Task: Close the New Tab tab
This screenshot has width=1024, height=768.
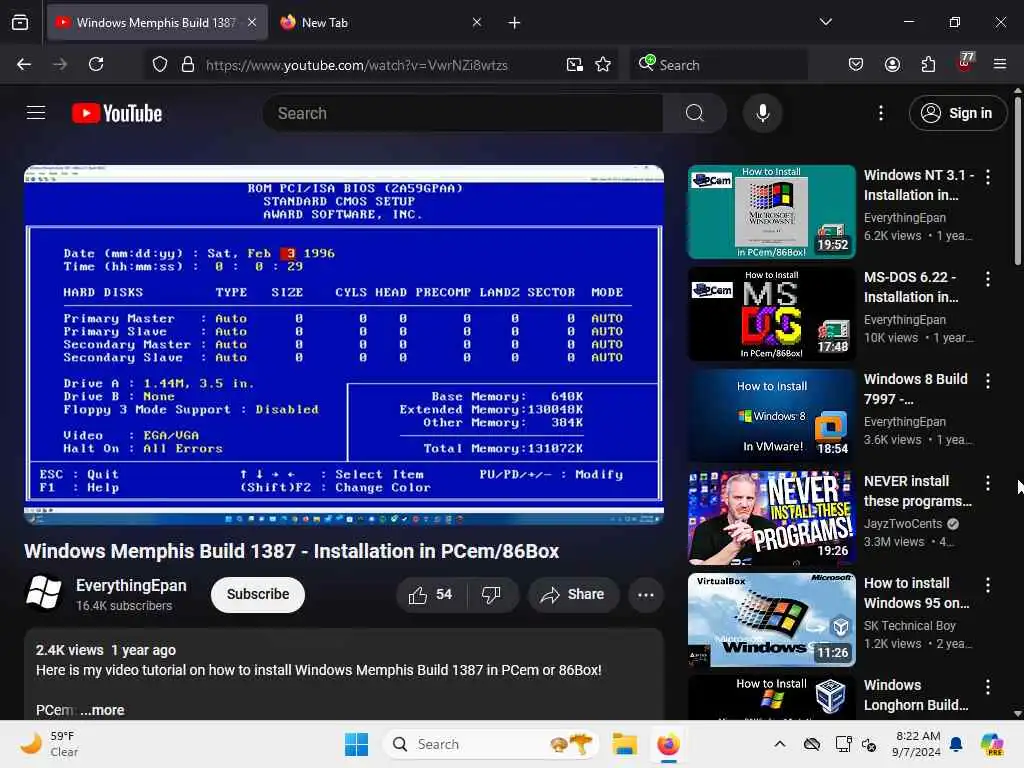Action: [x=477, y=23]
